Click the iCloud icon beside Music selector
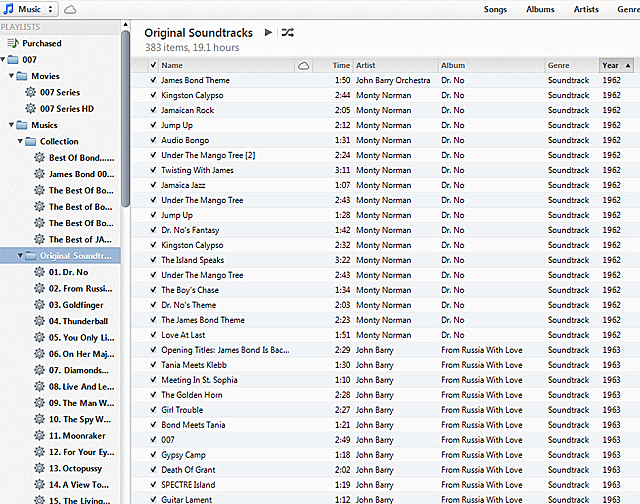This screenshot has width=640, height=504. pyautogui.click(x=70, y=9)
